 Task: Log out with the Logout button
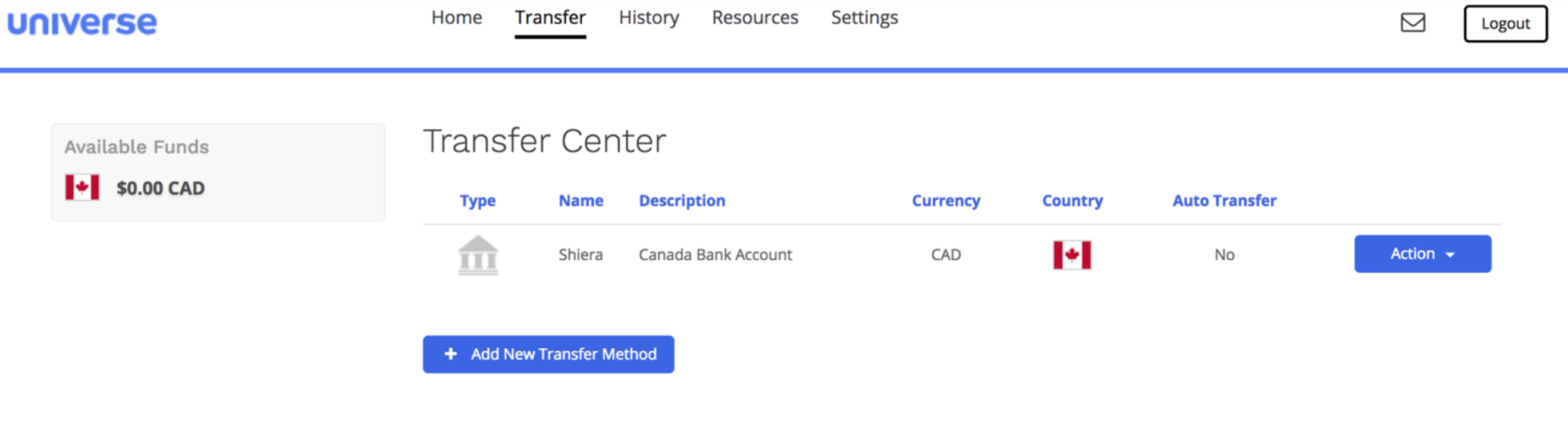[1506, 24]
